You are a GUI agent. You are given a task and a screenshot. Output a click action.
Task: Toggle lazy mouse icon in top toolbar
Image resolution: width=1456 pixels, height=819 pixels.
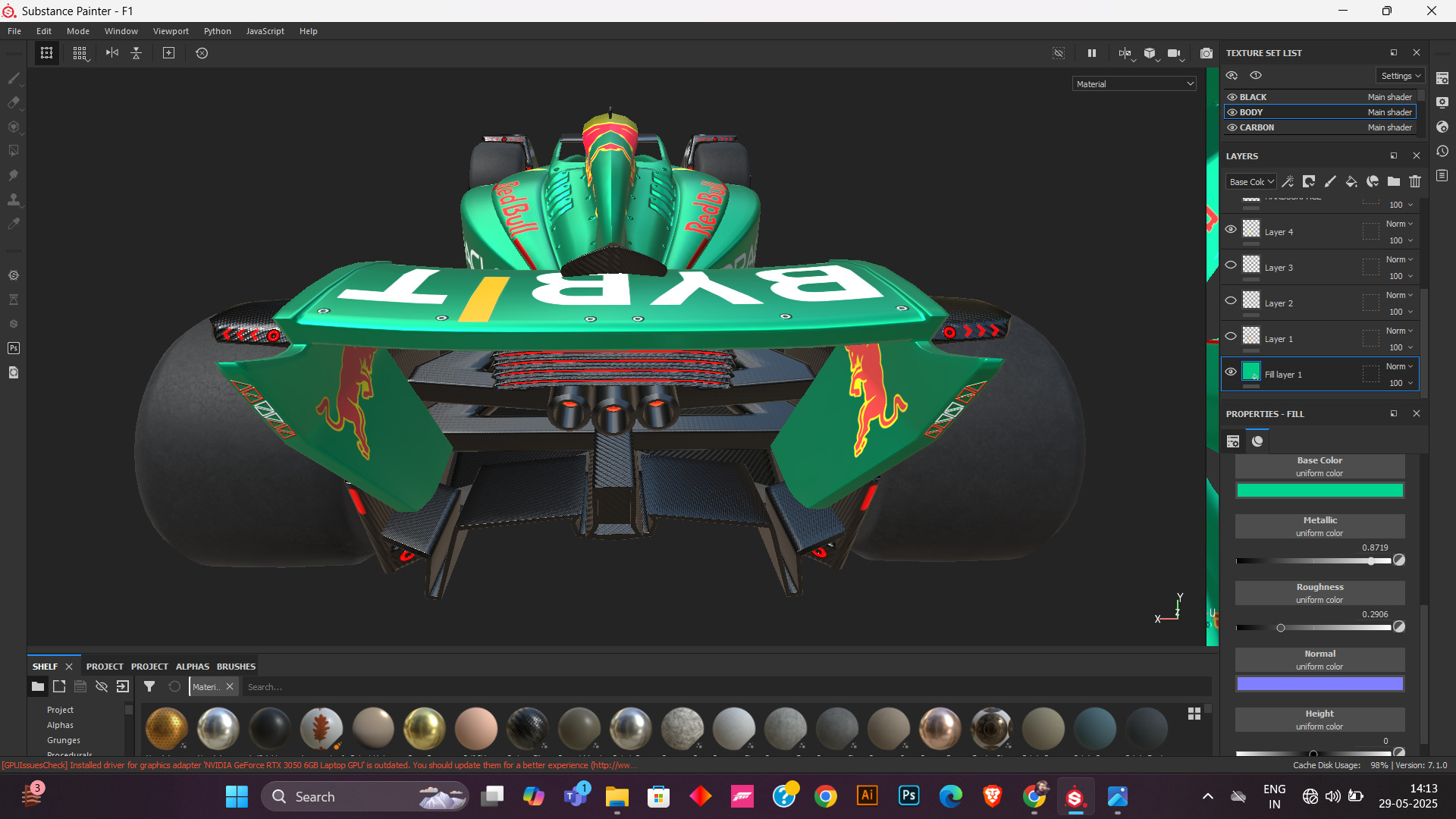[x=202, y=53]
